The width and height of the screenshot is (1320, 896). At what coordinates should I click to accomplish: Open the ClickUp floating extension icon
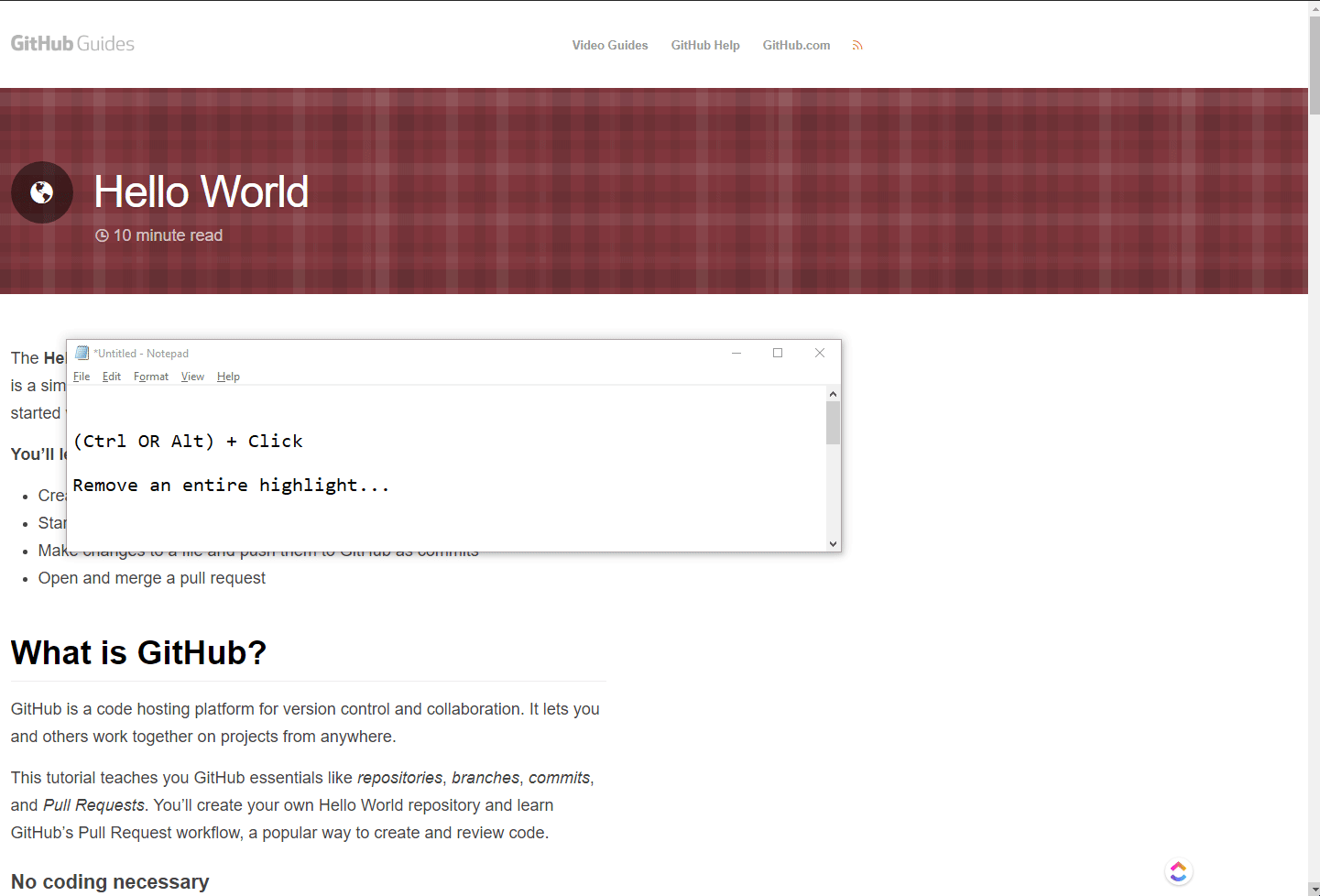(x=1178, y=871)
